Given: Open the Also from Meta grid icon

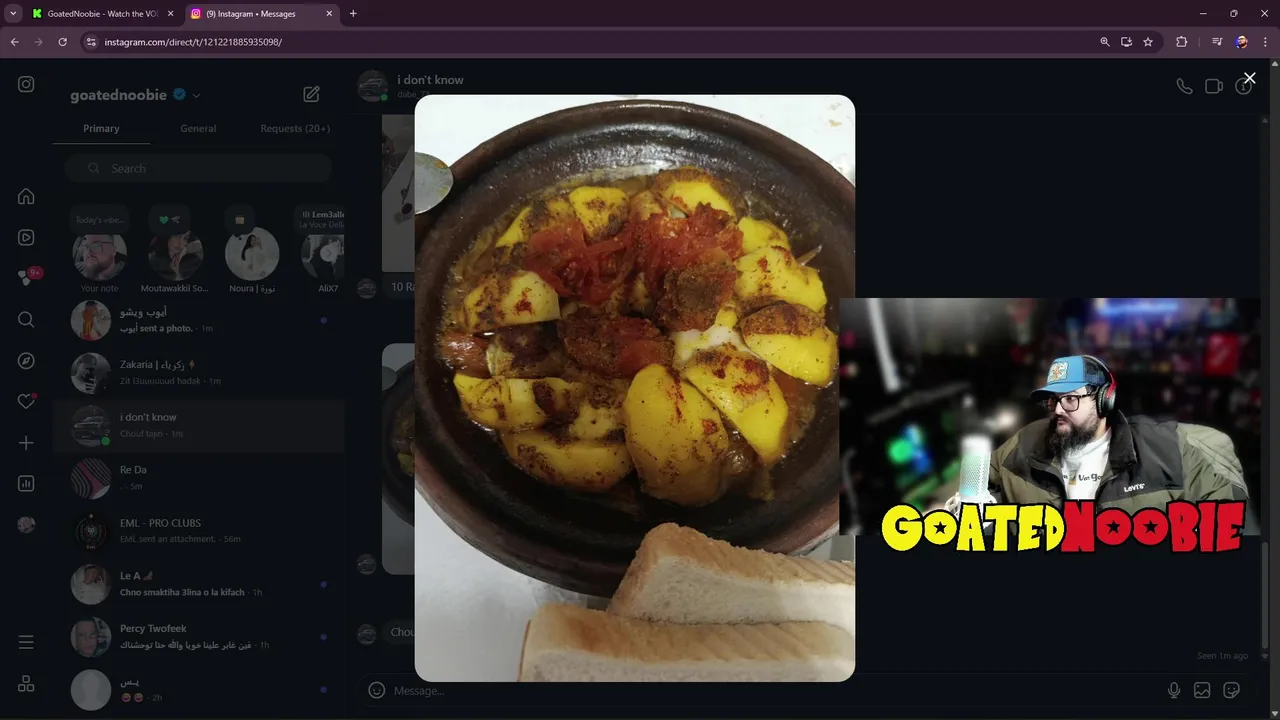Looking at the screenshot, I should (x=26, y=684).
